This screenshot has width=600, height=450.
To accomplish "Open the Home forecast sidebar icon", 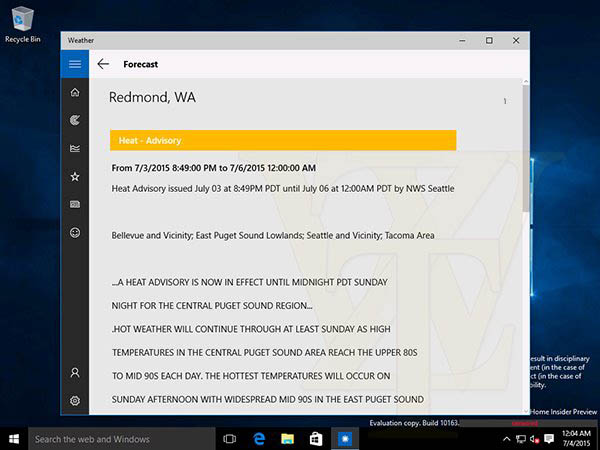I will coord(75,92).
